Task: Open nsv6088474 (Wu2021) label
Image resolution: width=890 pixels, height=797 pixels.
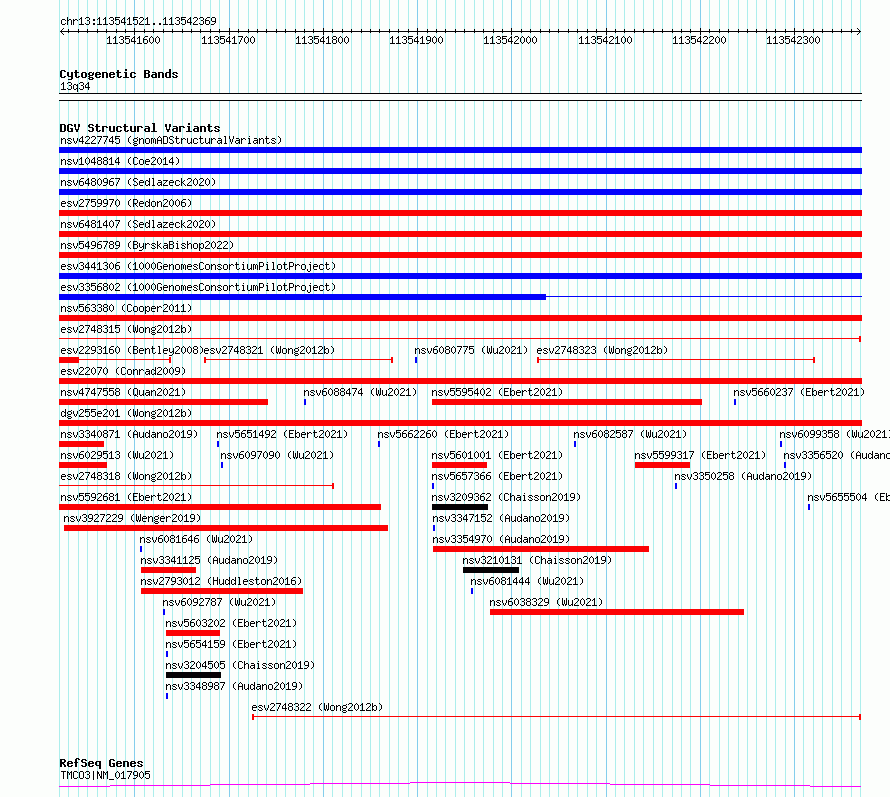Action: tap(360, 392)
